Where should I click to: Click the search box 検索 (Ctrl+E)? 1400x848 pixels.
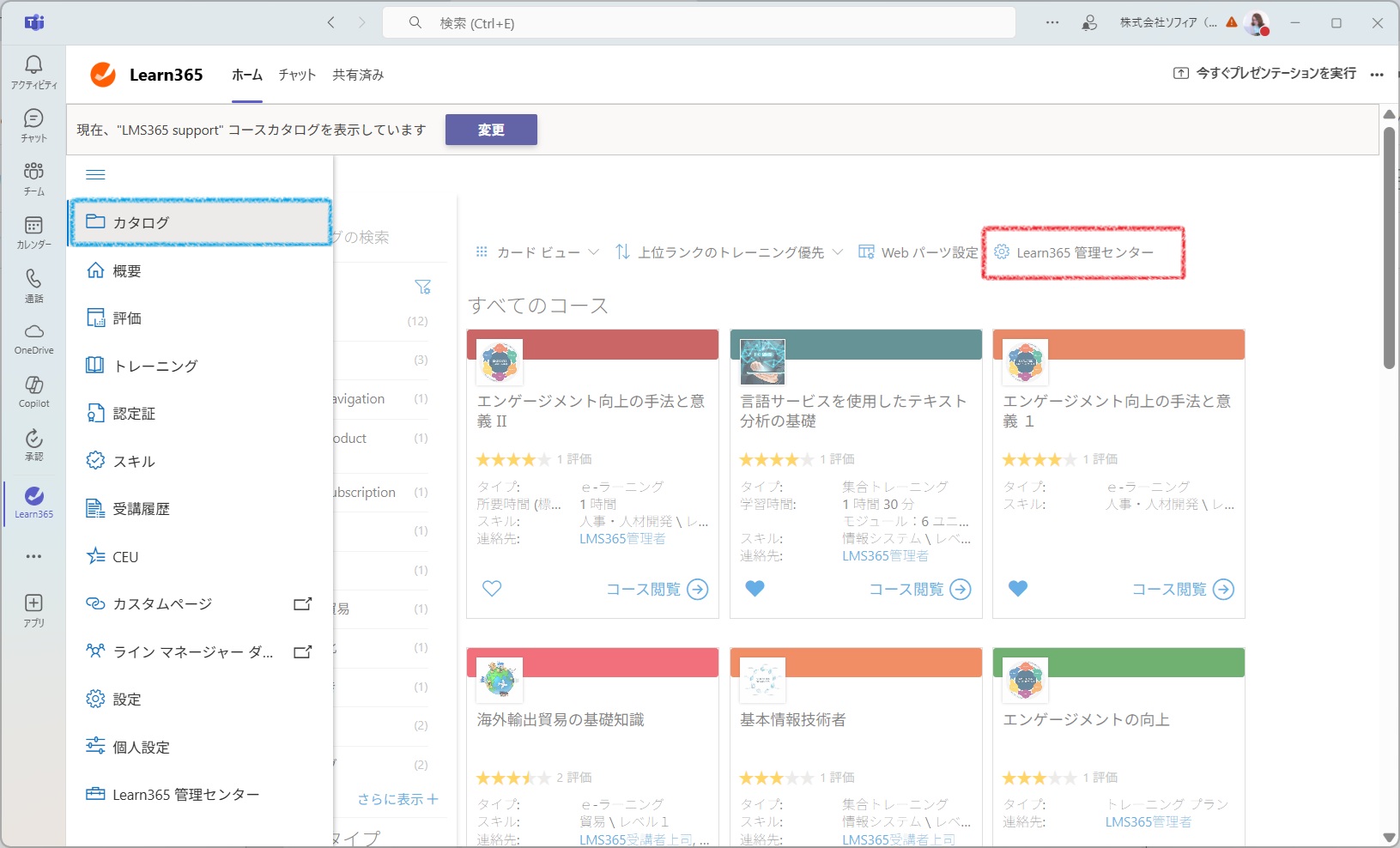coord(699,23)
